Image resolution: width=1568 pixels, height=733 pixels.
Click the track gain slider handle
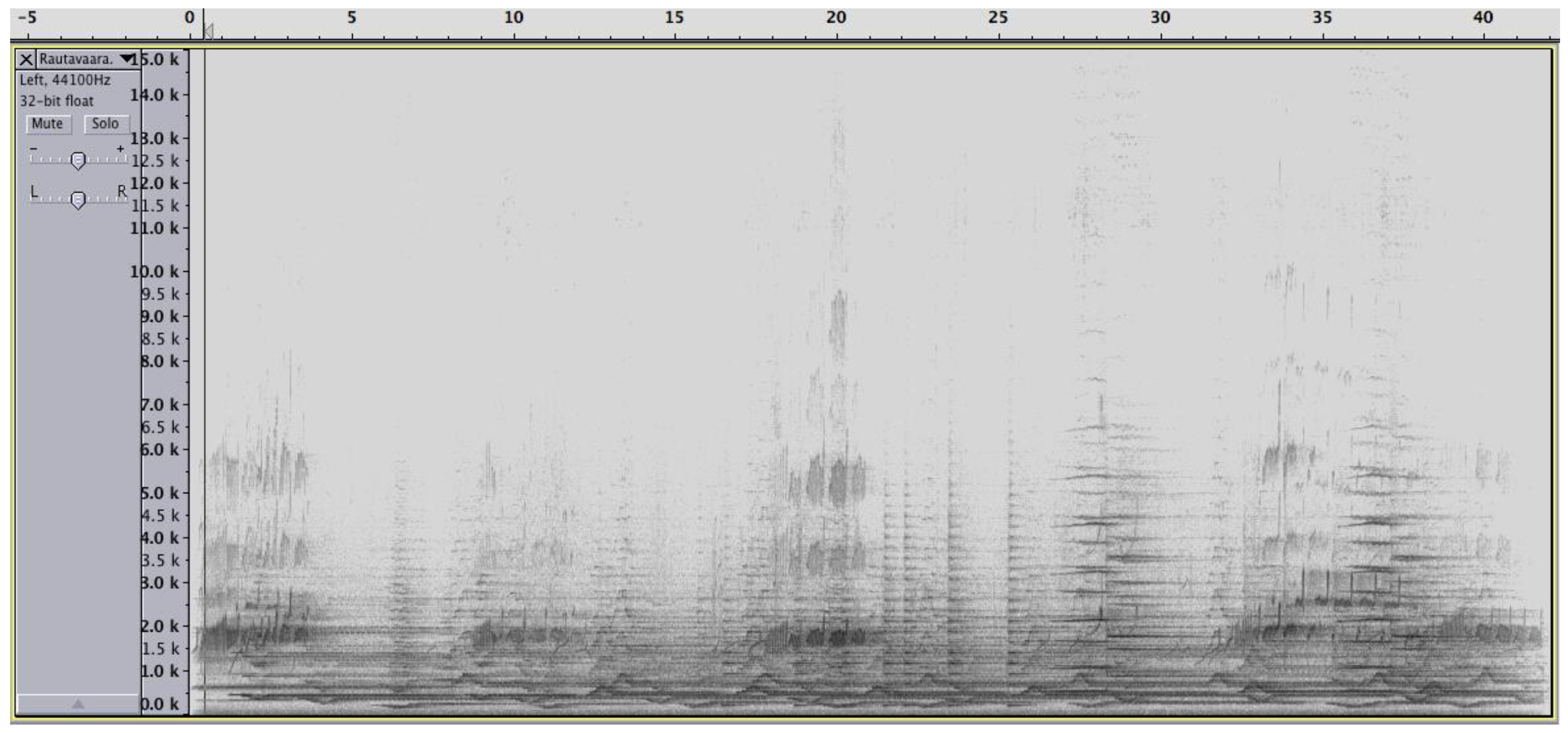tap(78, 161)
